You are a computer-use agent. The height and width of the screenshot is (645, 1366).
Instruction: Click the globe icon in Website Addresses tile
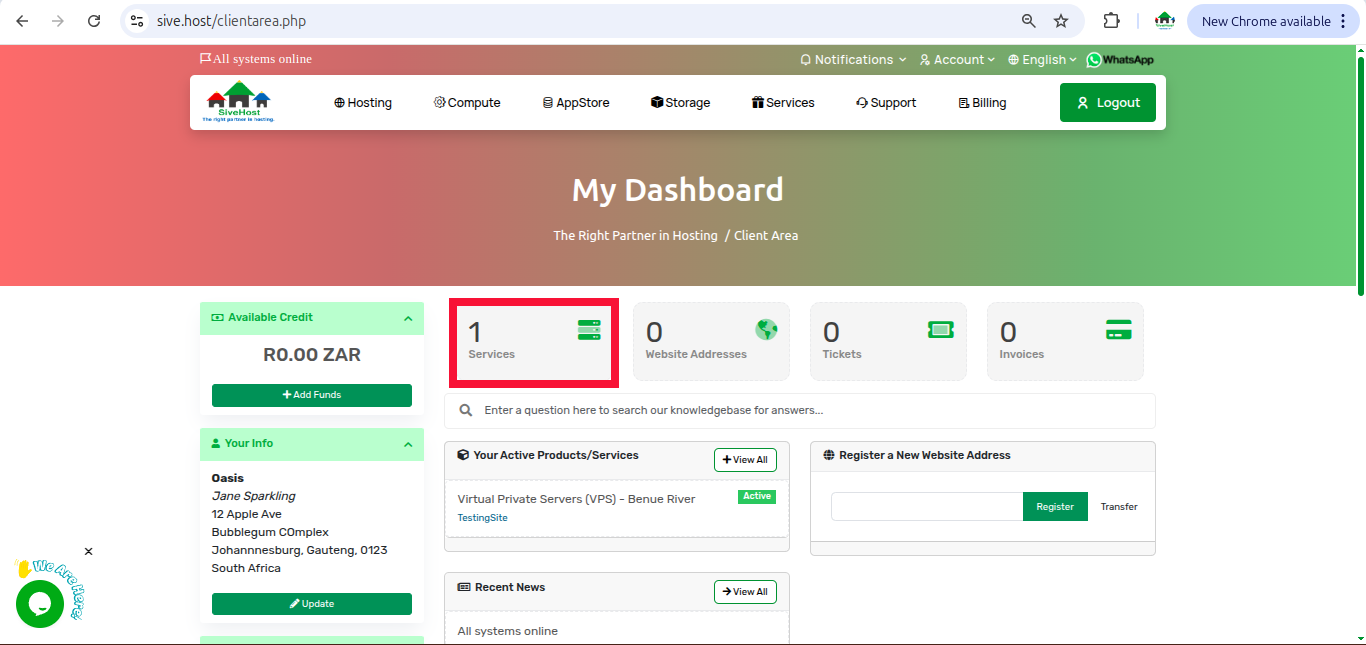[x=766, y=330]
